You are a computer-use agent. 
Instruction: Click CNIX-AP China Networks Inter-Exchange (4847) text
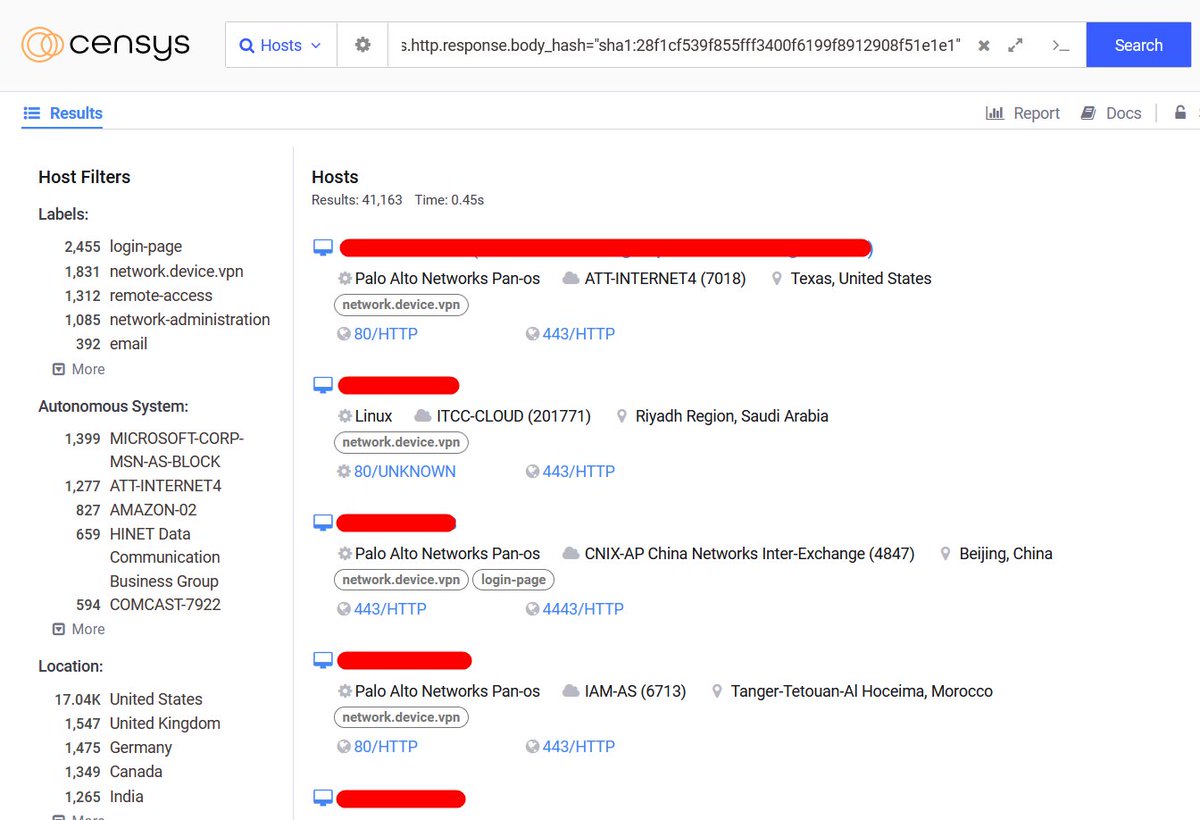pos(749,553)
